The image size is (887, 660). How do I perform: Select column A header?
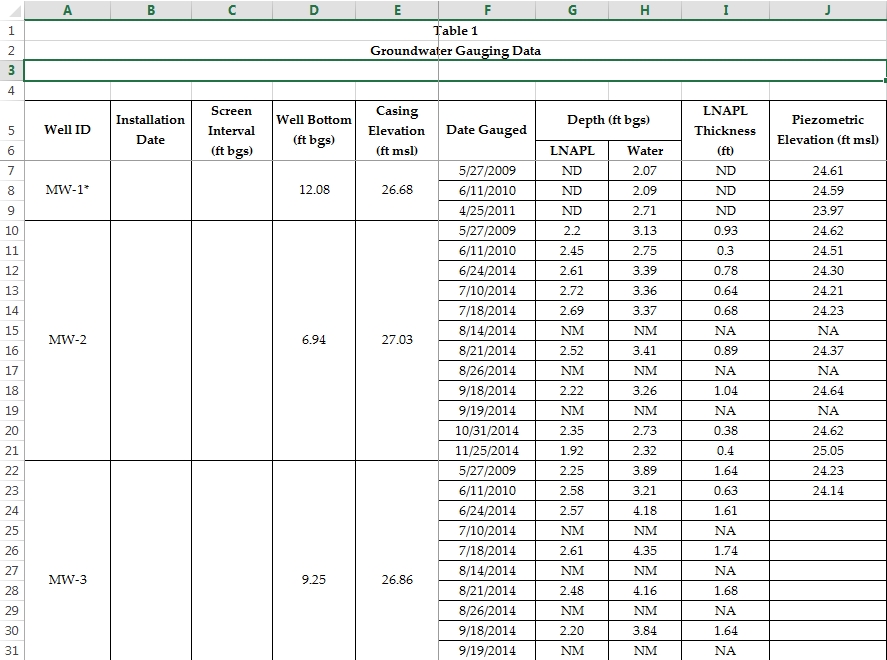[x=67, y=10]
